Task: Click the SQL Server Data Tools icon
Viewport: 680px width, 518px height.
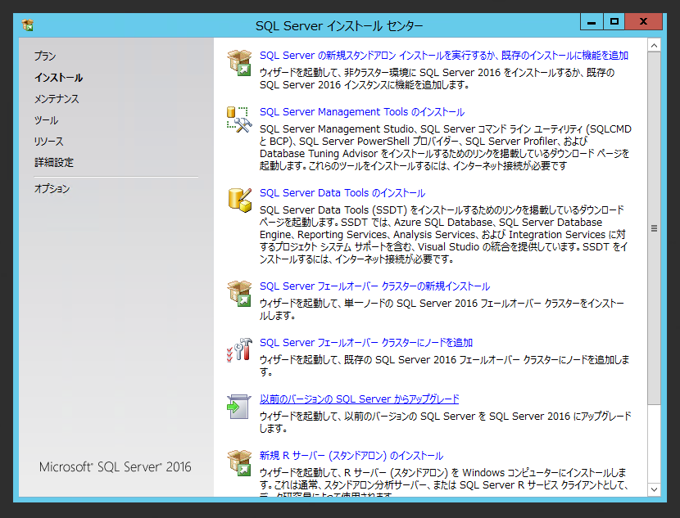Action: click(240, 200)
